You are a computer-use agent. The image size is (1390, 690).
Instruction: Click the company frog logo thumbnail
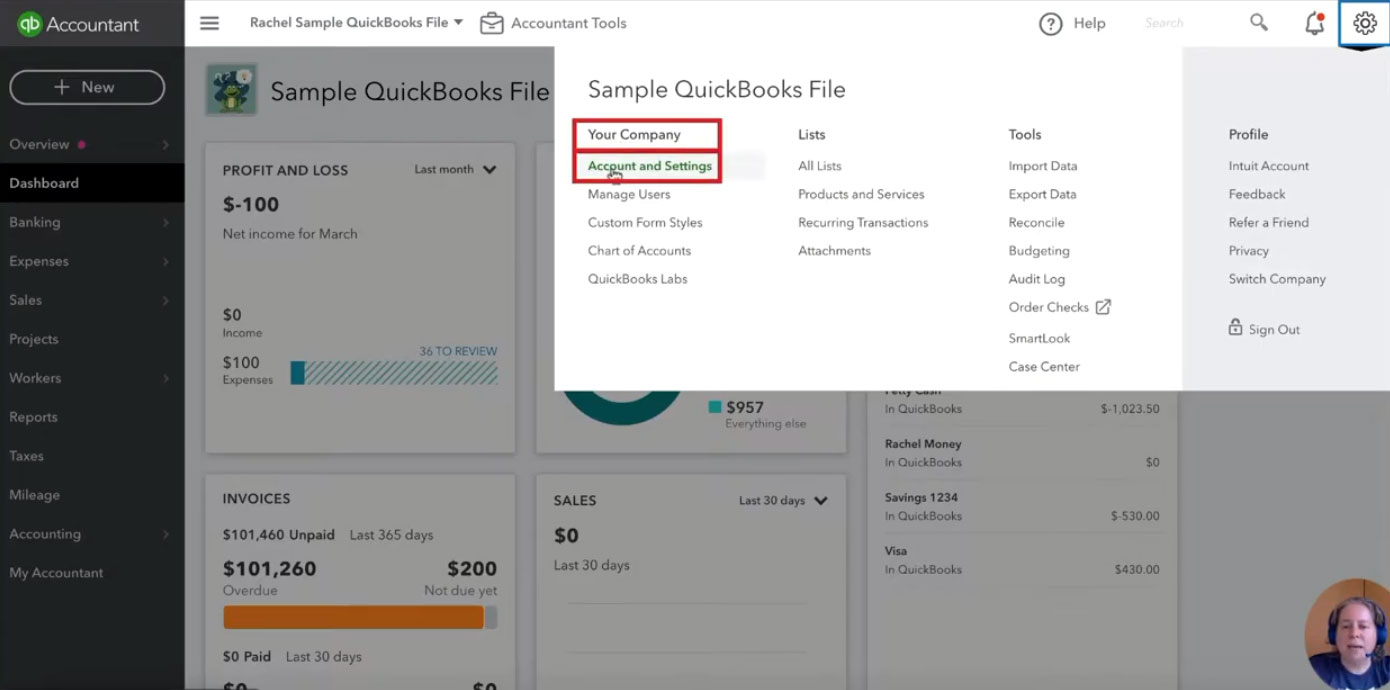point(232,90)
